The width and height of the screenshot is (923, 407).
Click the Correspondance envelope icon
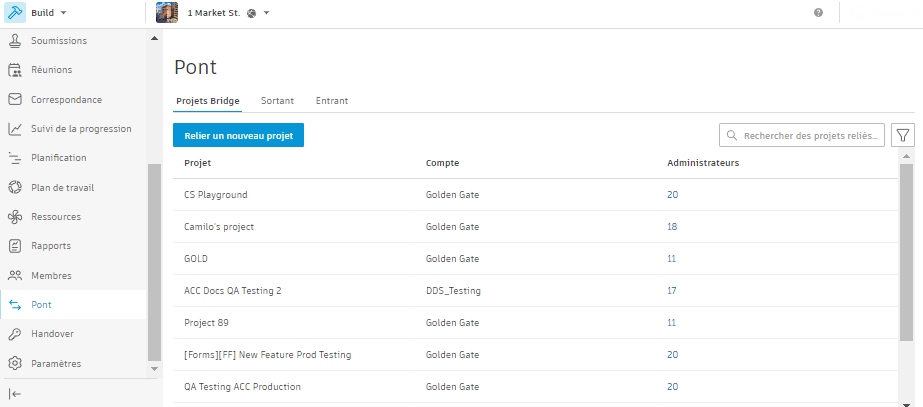(15, 100)
